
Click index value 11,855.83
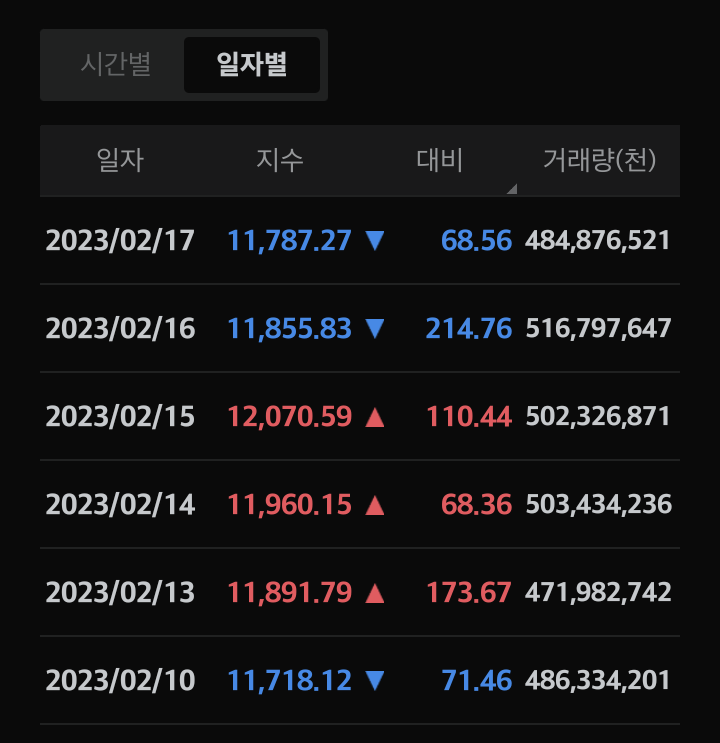pos(290,329)
